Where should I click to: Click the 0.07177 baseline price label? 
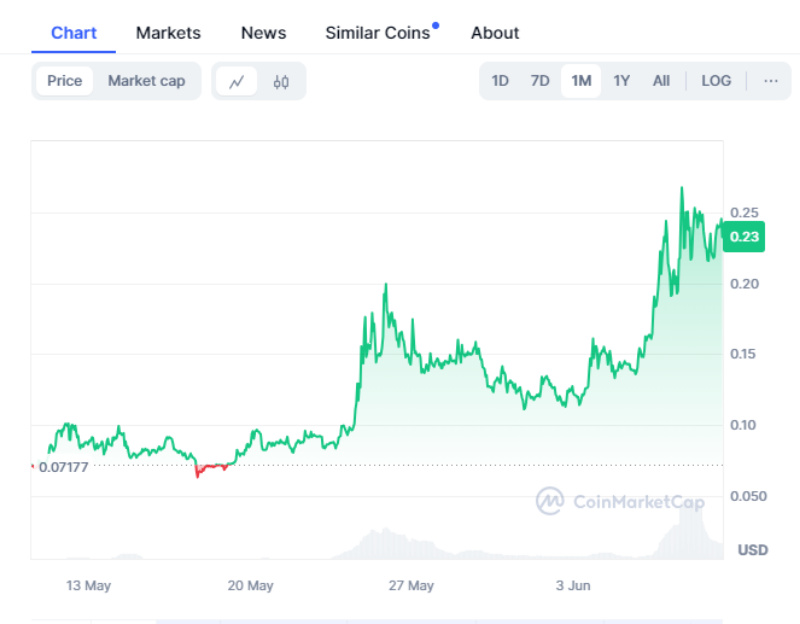click(x=63, y=467)
